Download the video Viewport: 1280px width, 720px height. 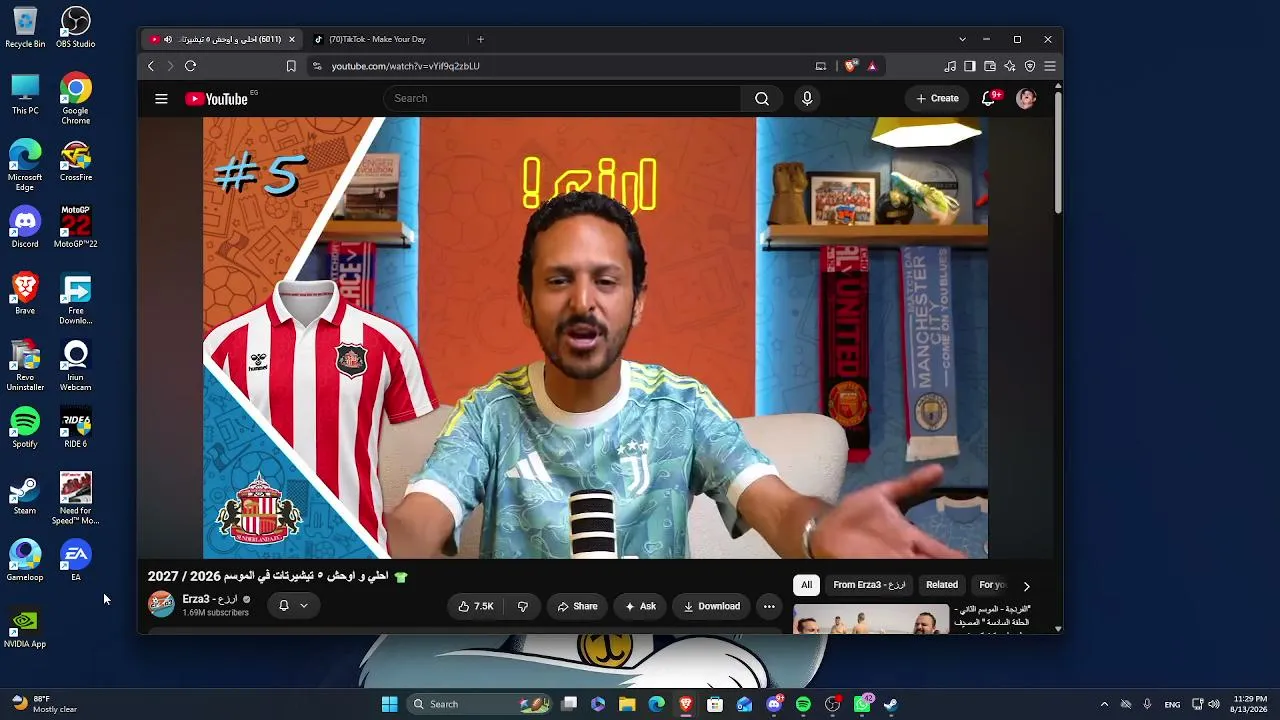[x=712, y=606]
